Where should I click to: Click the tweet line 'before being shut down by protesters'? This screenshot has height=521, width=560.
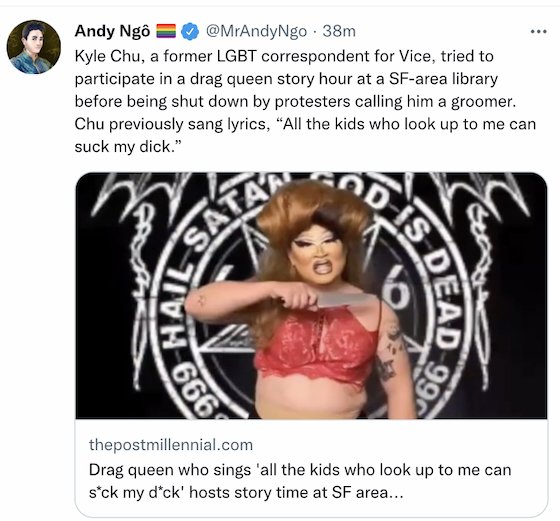[295, 102]
